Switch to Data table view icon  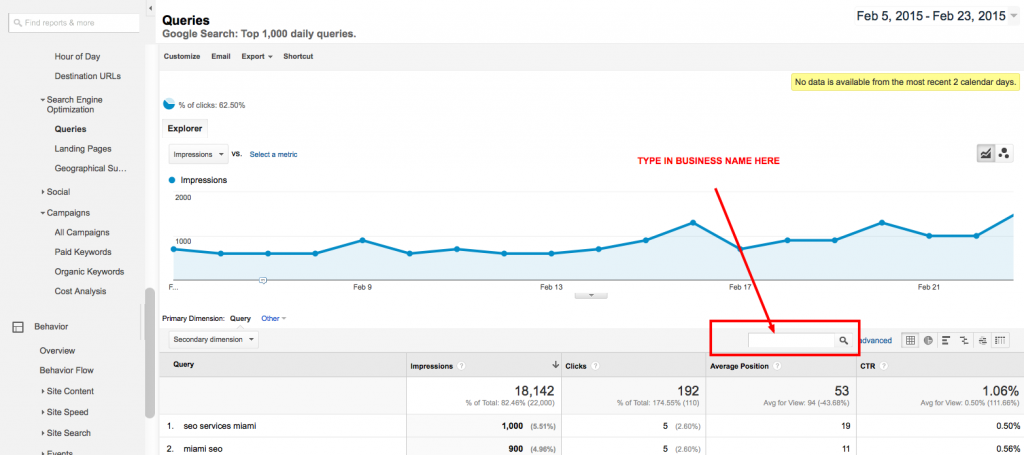click(x=911, y=340)
